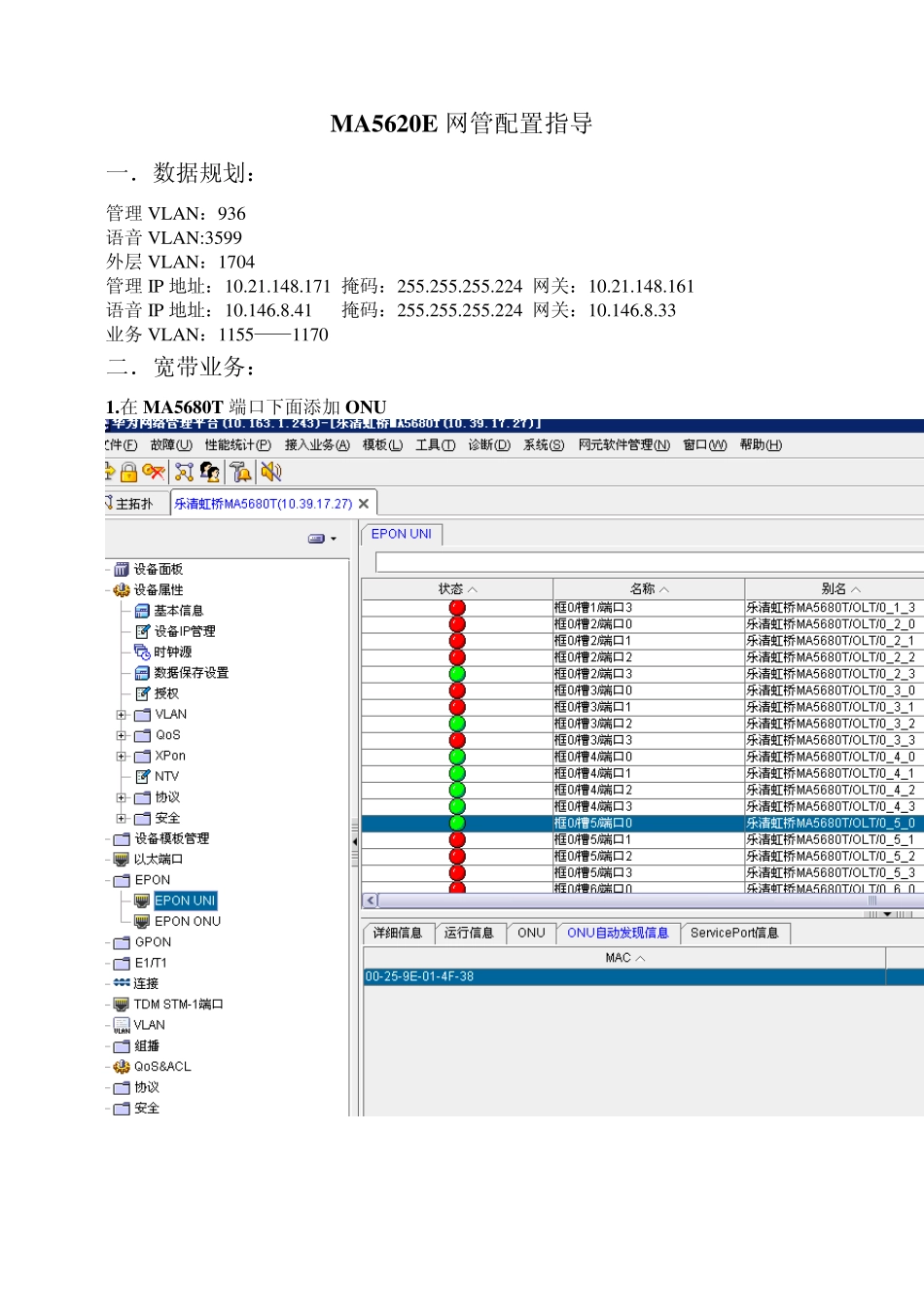Click the filter input field above the table
Screen dimensions: 924x1307
click(x=649, y=562)
